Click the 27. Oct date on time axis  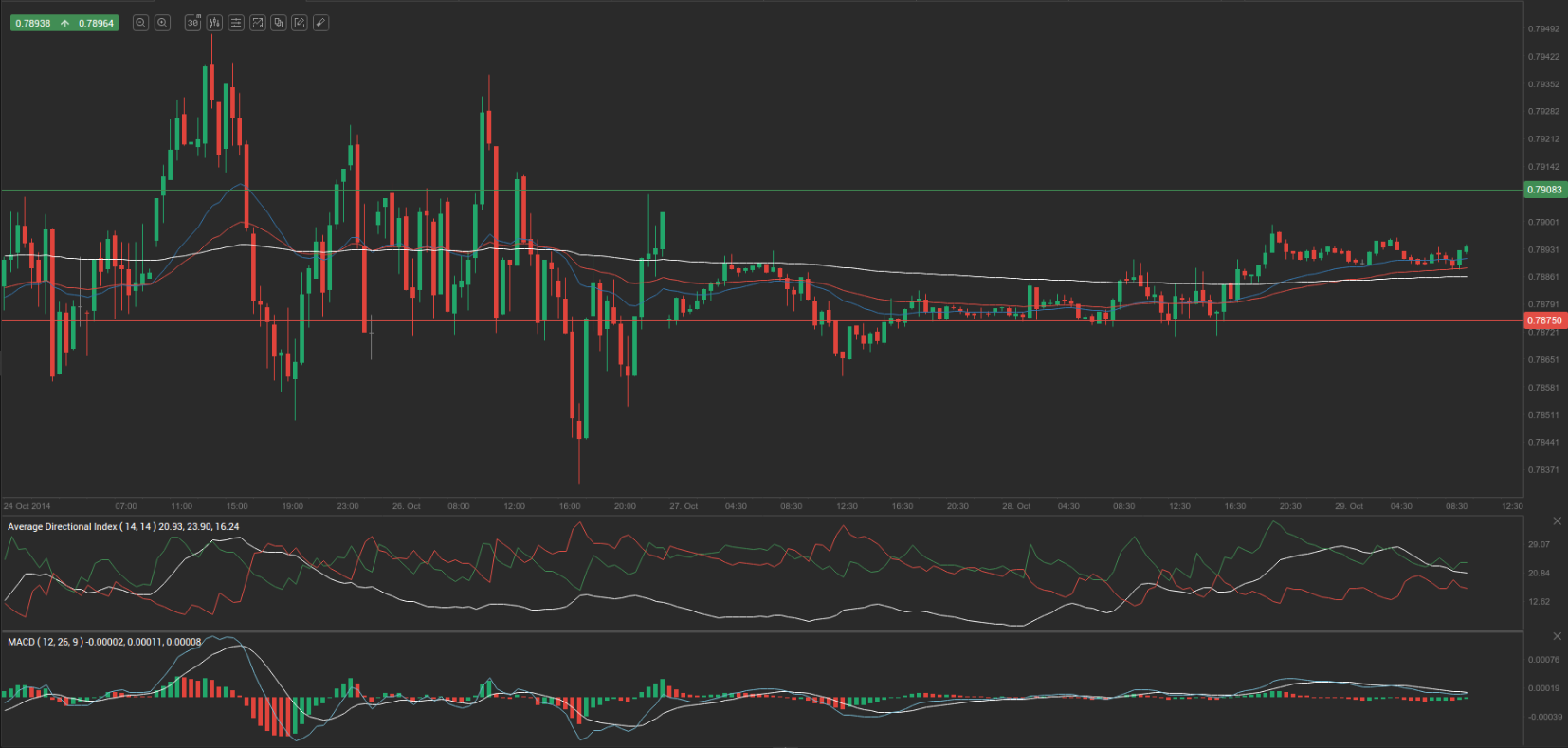click(684, 506)
